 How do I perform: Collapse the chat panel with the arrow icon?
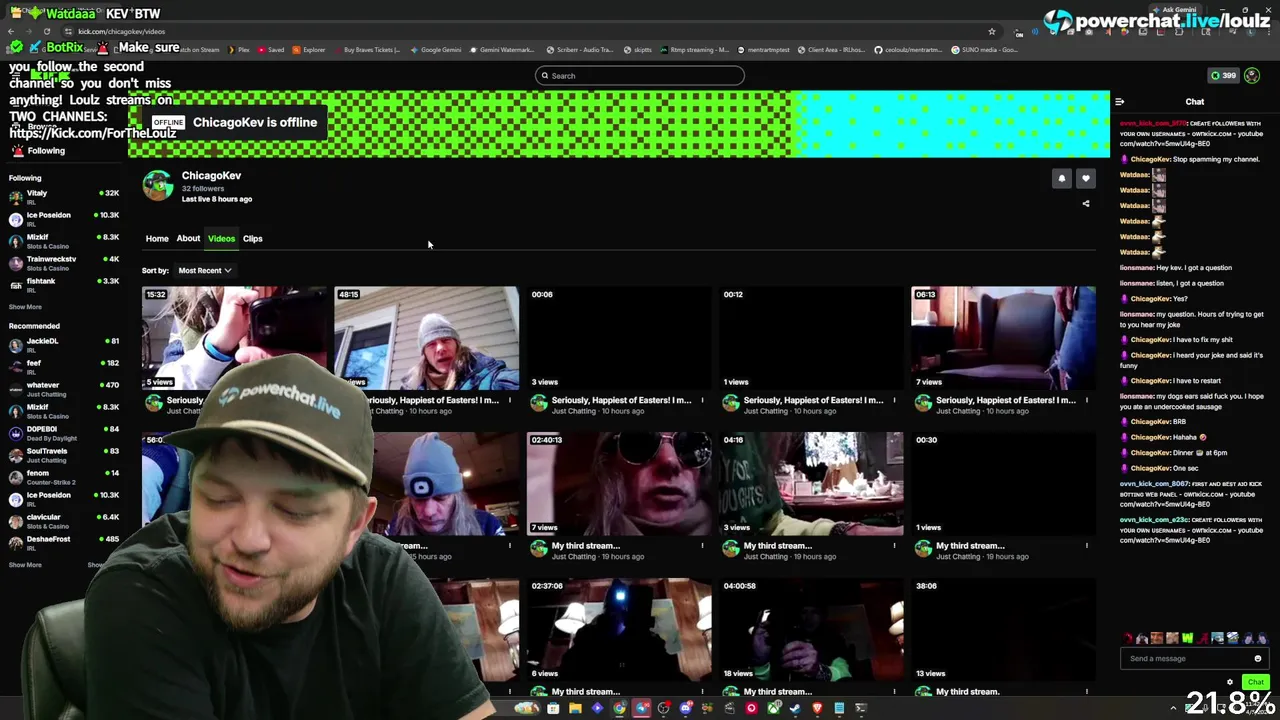[1119, 102]
